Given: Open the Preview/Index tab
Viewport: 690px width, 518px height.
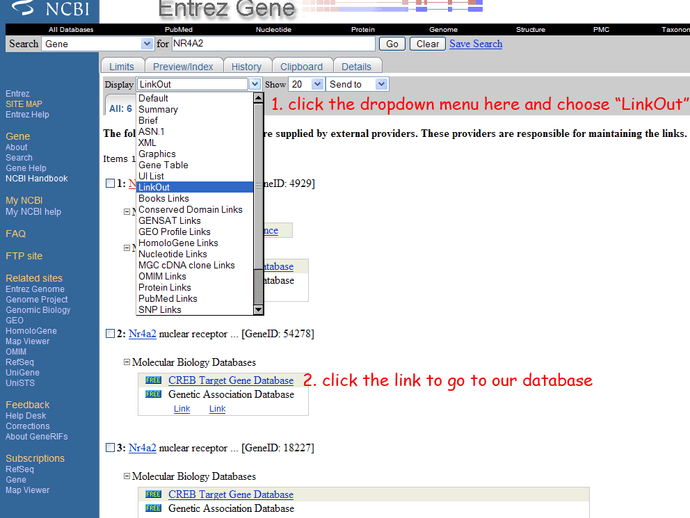Looking at the screenshot, I should tap(183, 66).
